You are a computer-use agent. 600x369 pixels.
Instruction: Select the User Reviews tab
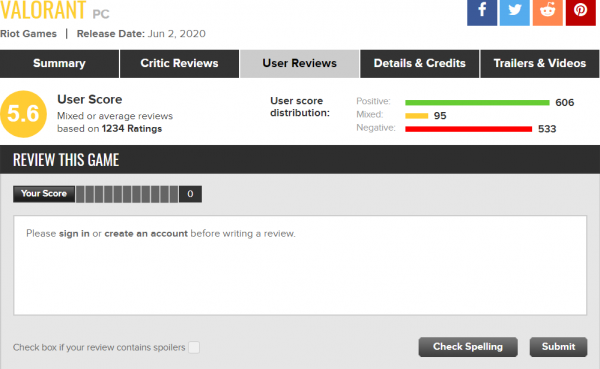pos(300,64)
